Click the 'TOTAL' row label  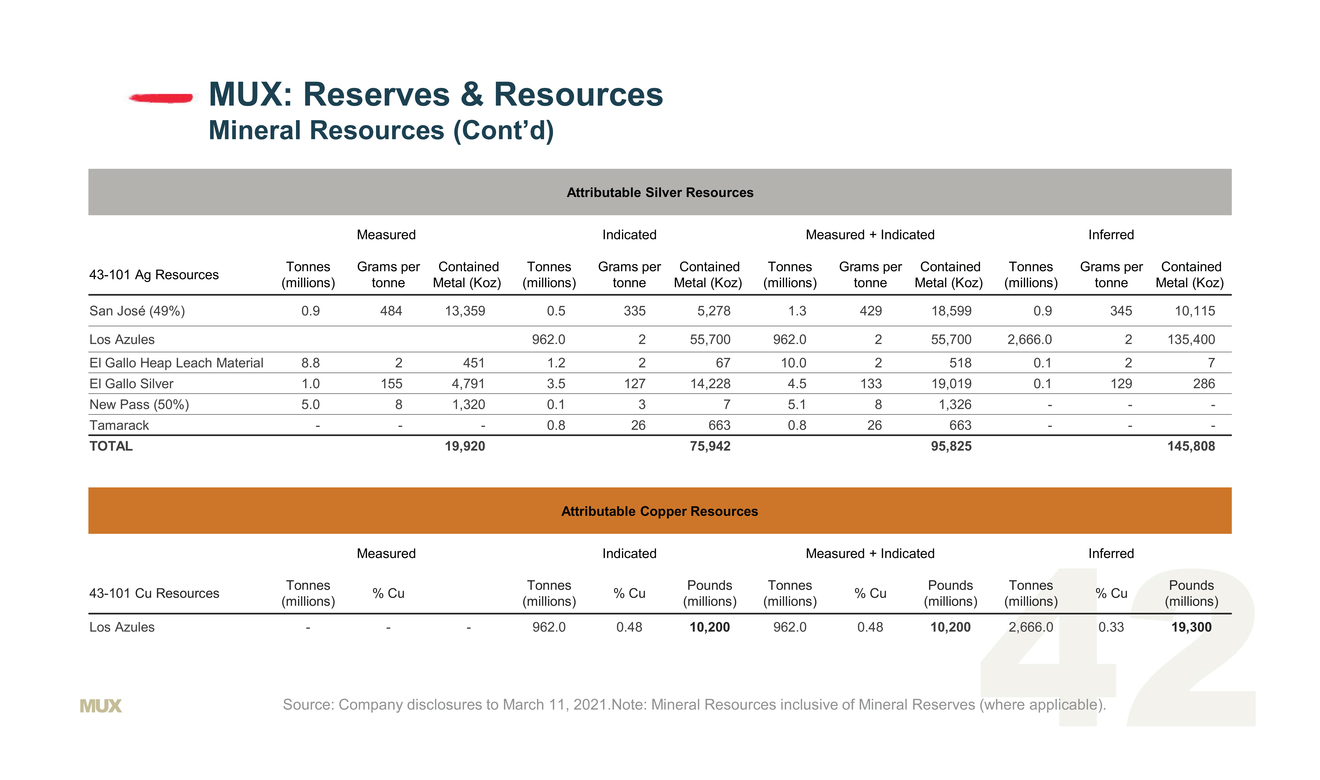click(110, 447)
